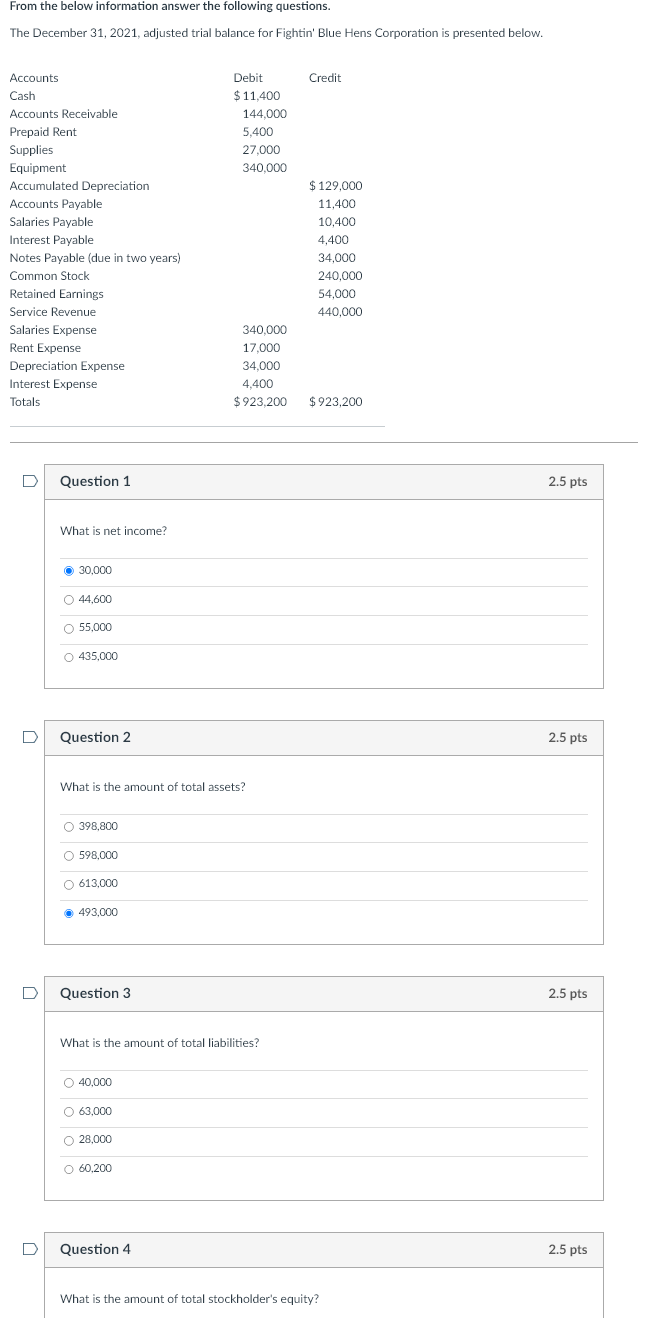Flag Question 2 with bookmark icon
The height and width of the screenshot is (1318, 665).
click(30, 737)
